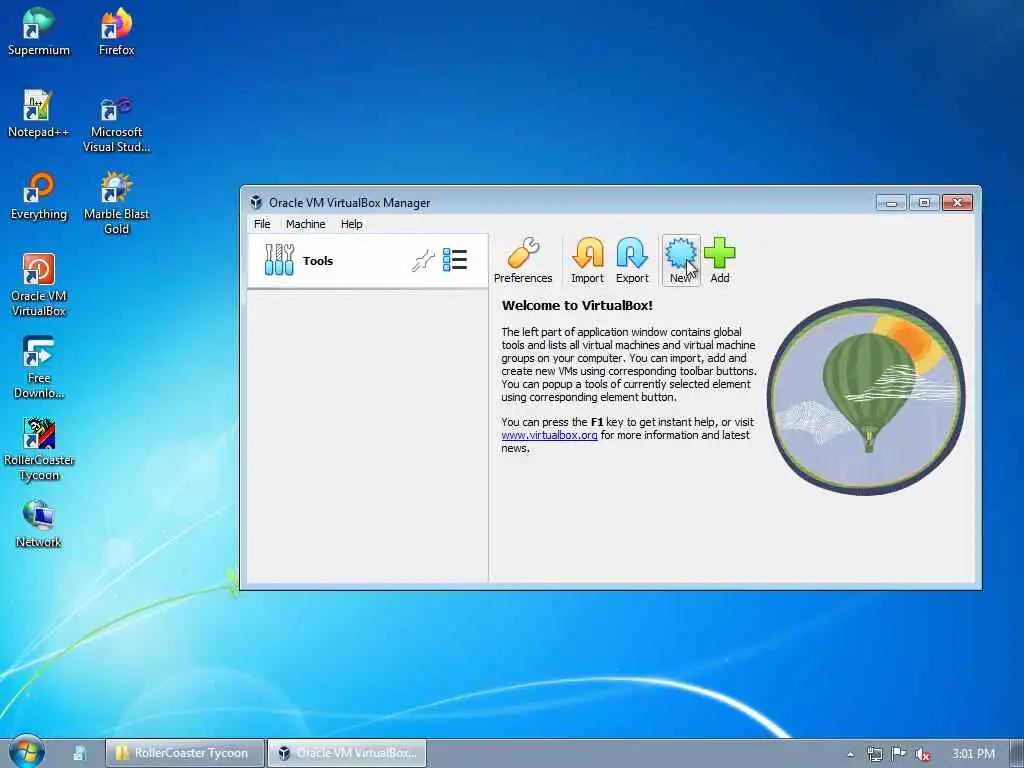
Task: Select the Supermium desktop shortcut
Action: click(x=39, y=32)
